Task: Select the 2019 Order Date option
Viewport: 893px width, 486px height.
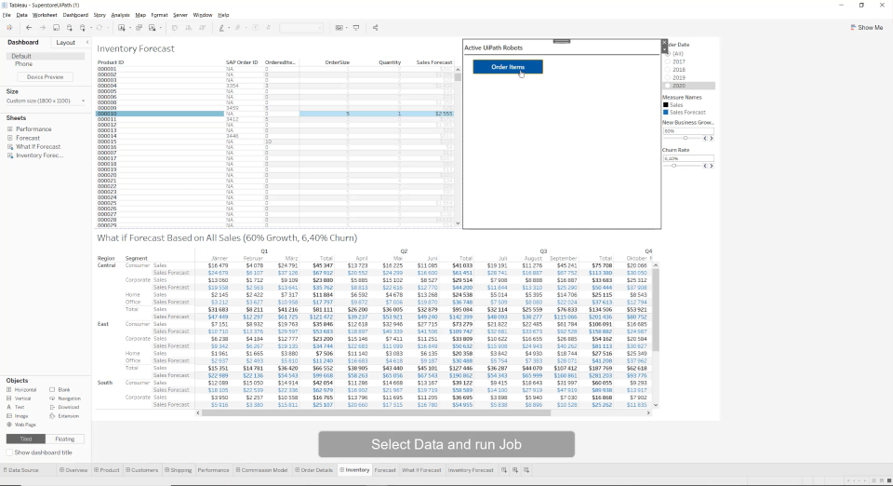Action: pyautogui.click(x=675, y=77)
